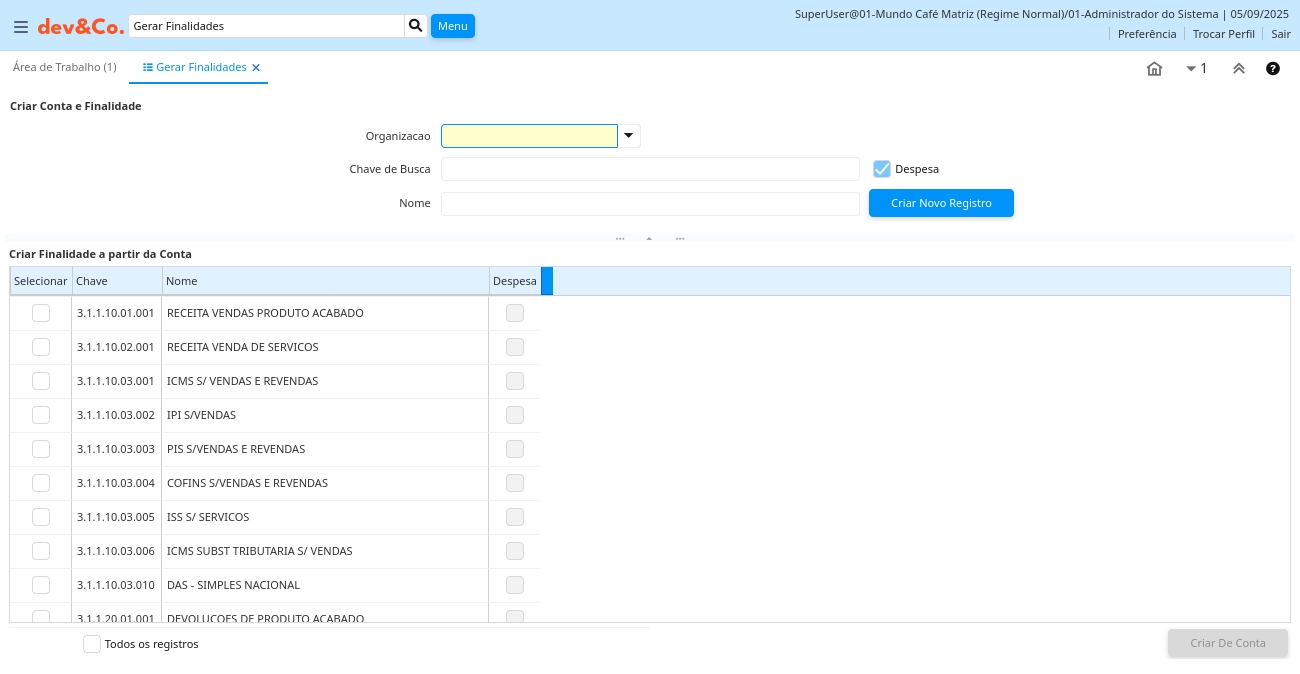Enable Todos os registros checkbox
The width and height of the screenshot is (1300, 674).
click(x=92, y=644)
